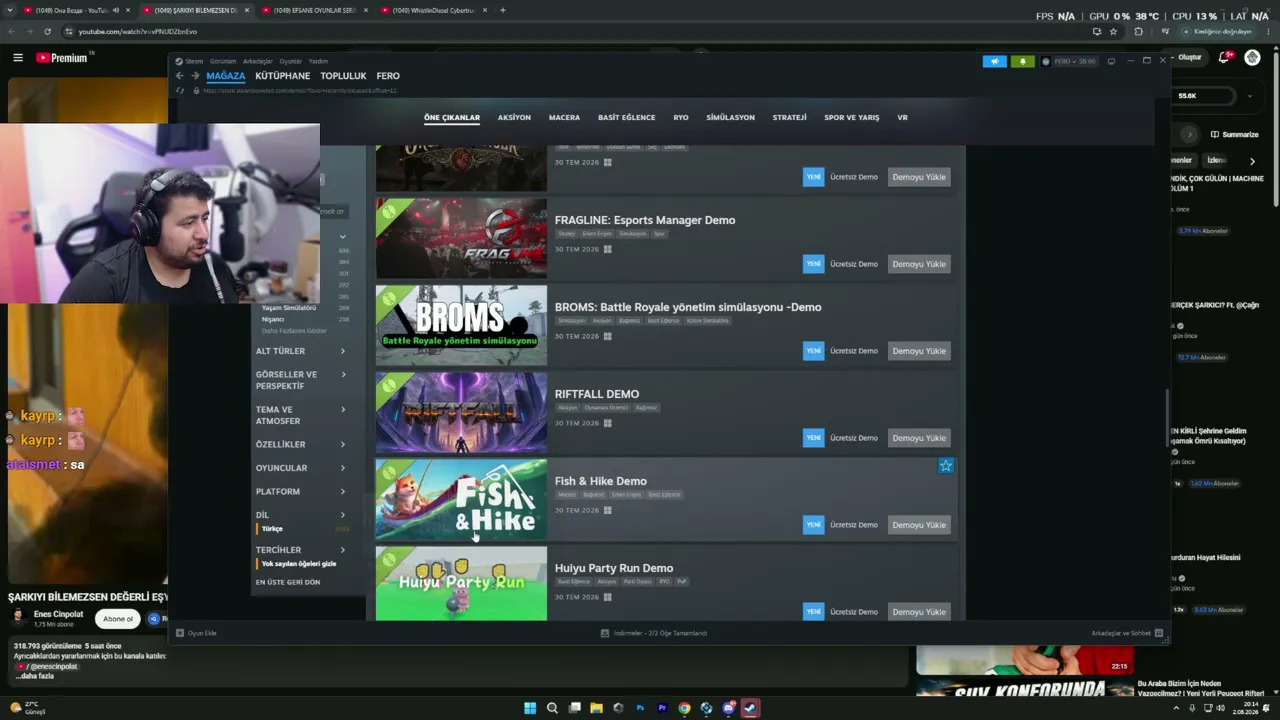
Task: Open Fish & Hike game thumbnail
Action: (461, 499)
